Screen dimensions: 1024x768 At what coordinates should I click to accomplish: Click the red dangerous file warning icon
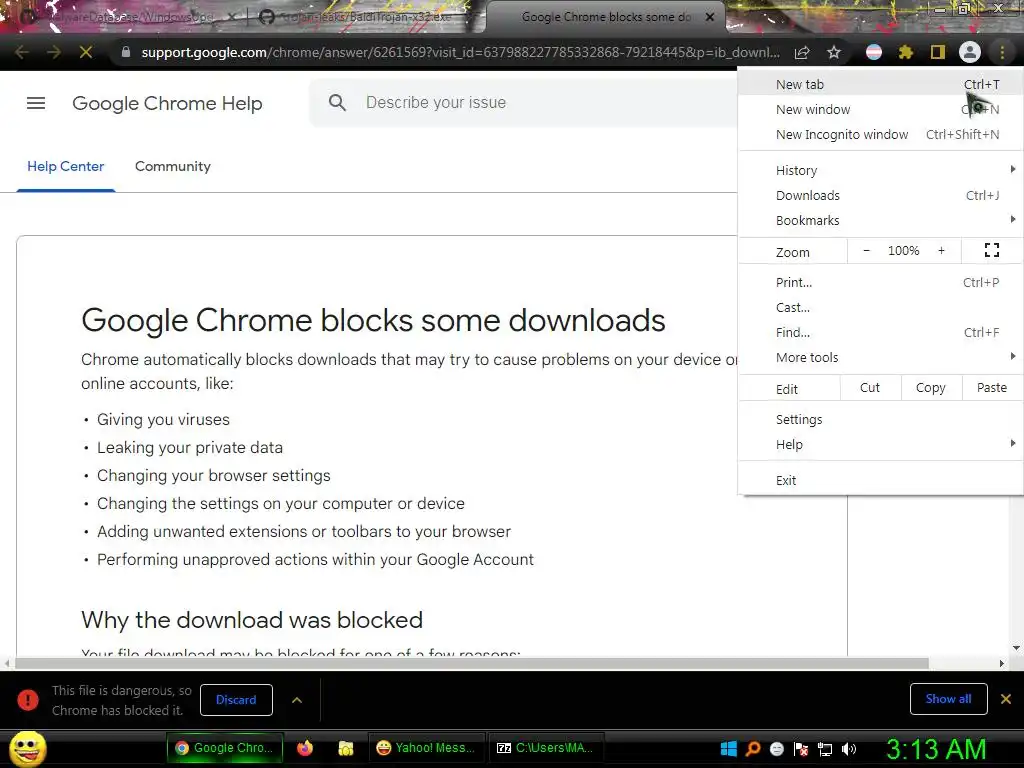[27, 699]
